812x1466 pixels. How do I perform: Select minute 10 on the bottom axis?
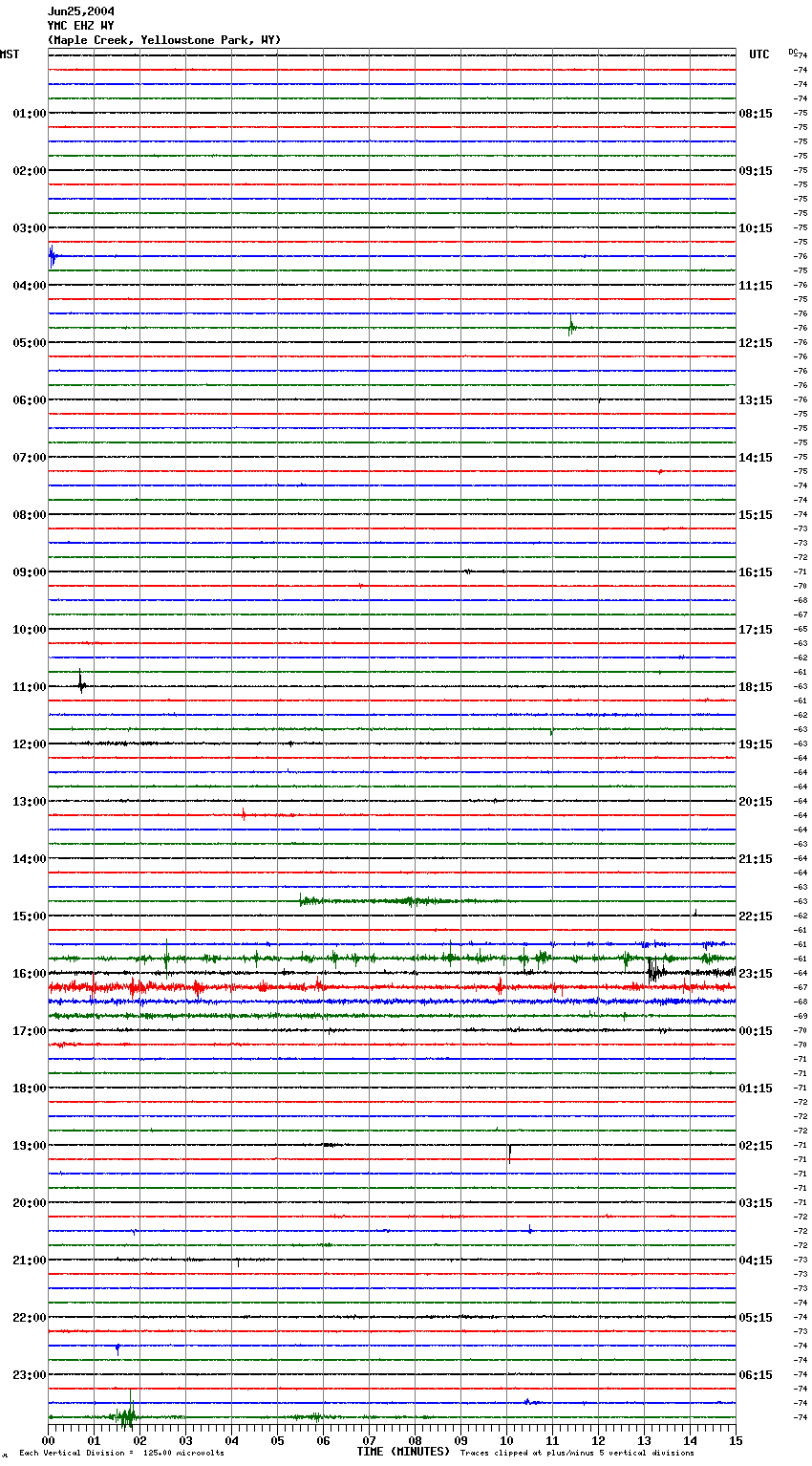tap(506, 1439)
